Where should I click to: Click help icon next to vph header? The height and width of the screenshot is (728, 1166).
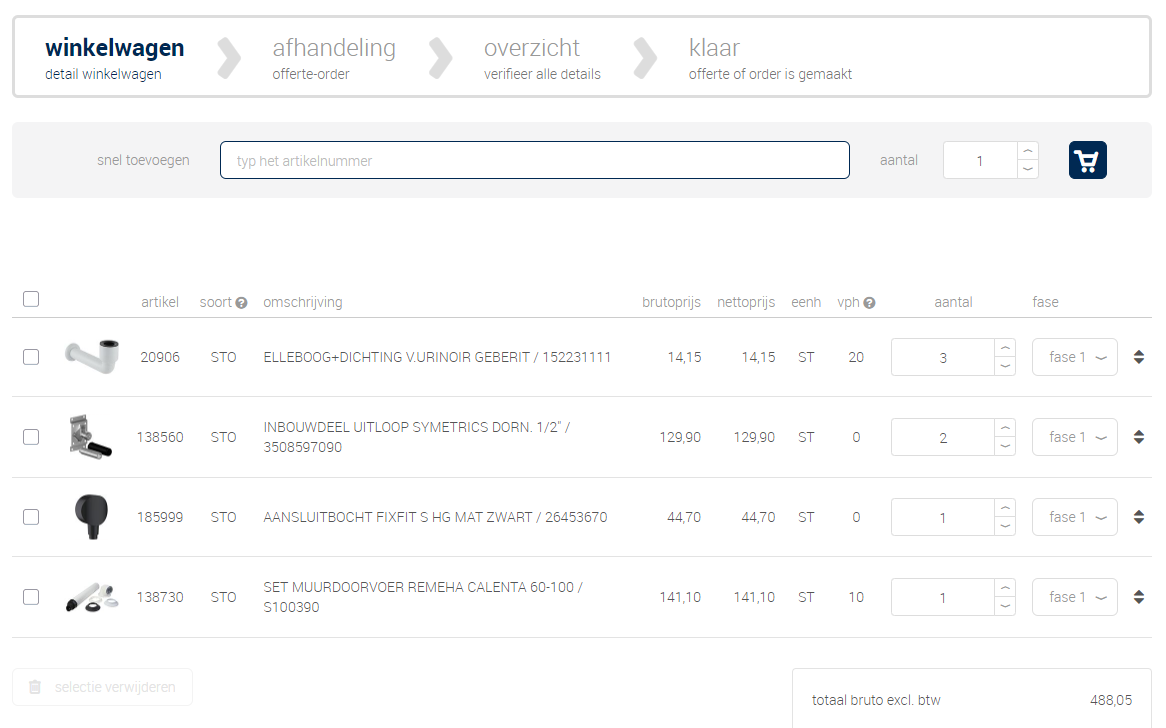(x=869, y=303)
